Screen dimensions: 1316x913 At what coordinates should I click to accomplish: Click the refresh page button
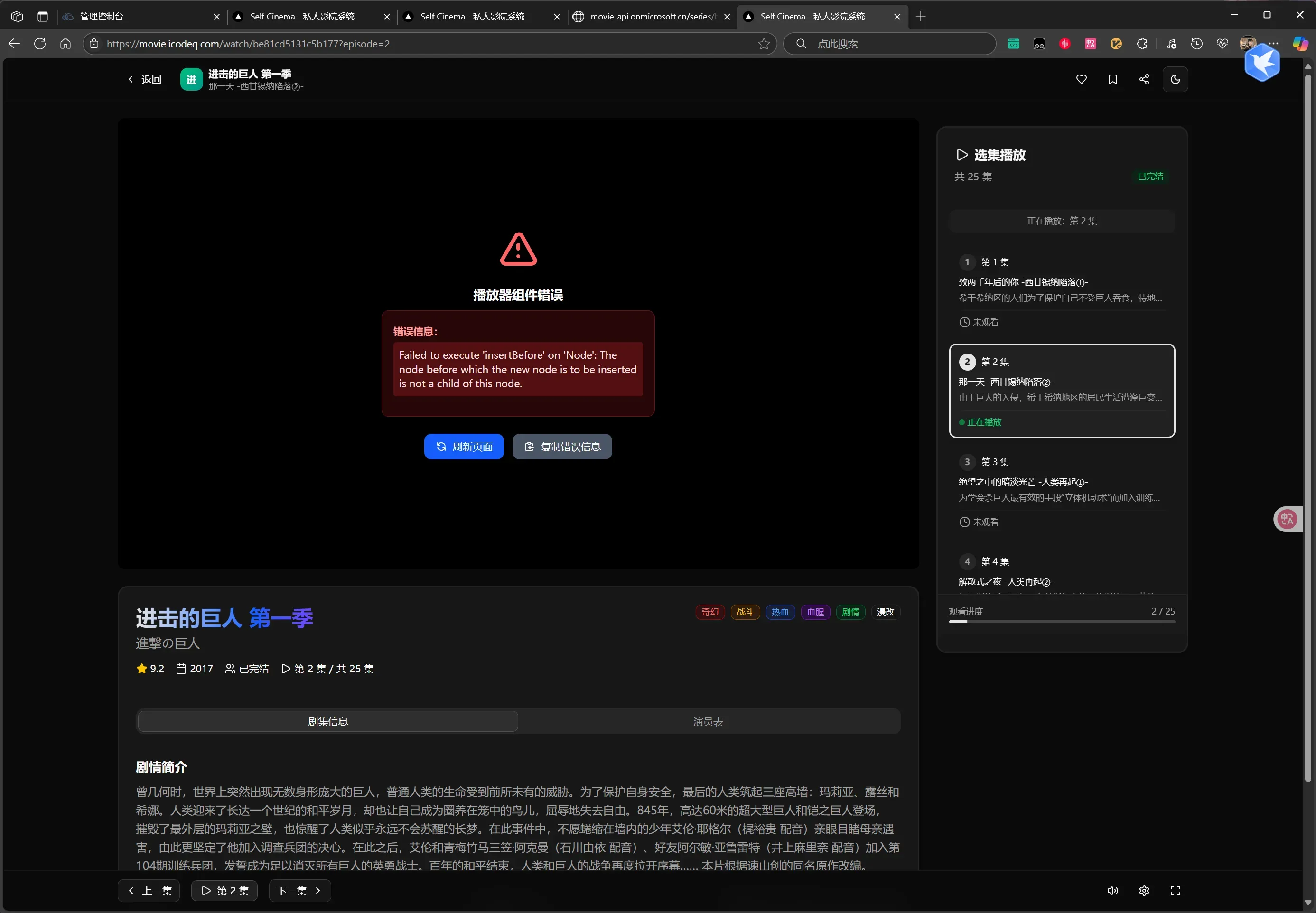464,447
